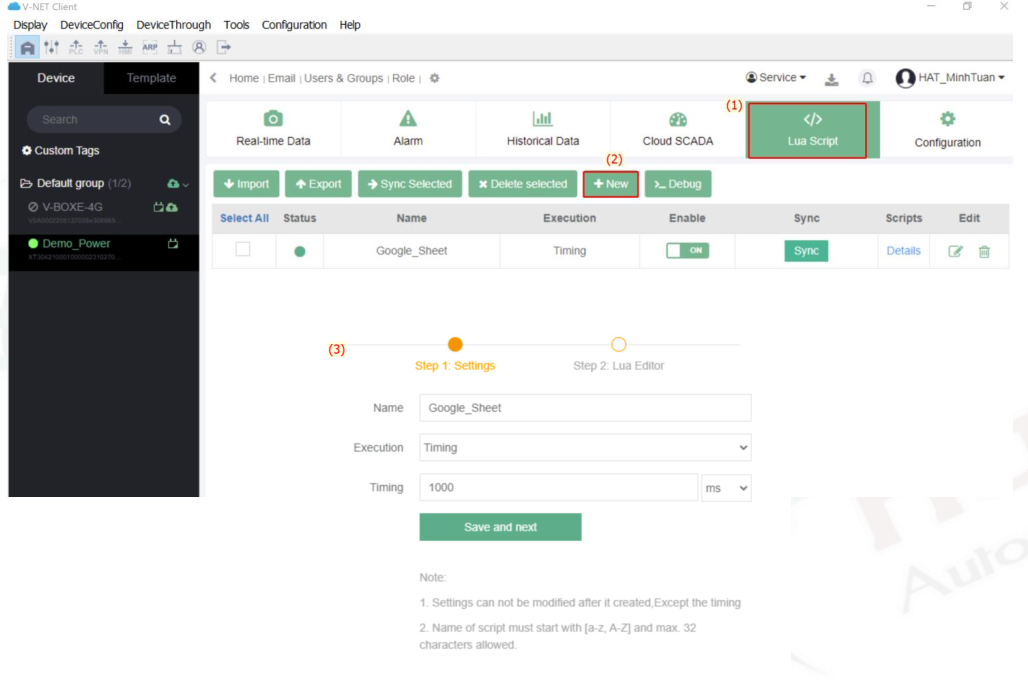1028x683 pixels.
Task: Tick the checkbox for Google_Sheet row
Action: [243, 250]
